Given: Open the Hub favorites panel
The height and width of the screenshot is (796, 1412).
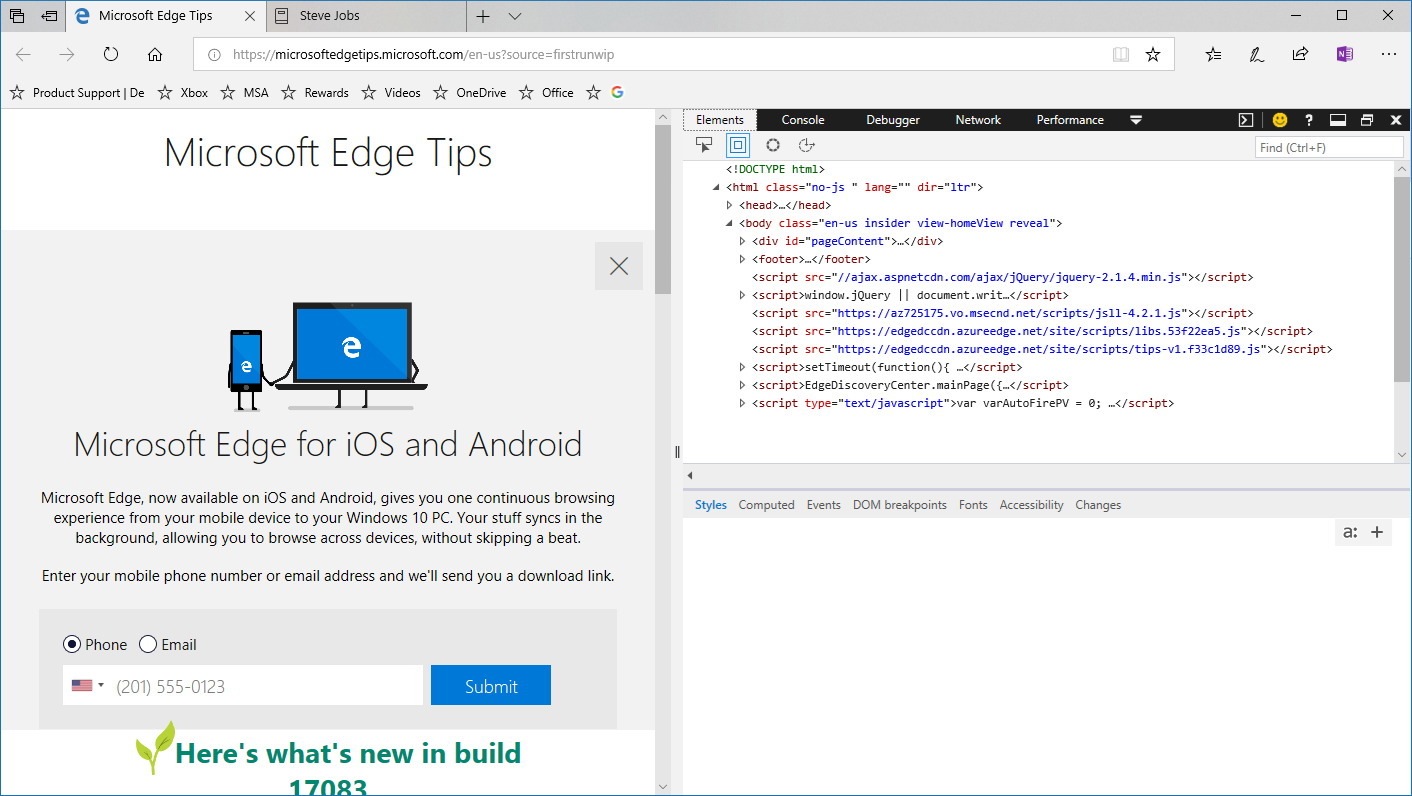Looking at the screenshot, I should pos(1213,54).
